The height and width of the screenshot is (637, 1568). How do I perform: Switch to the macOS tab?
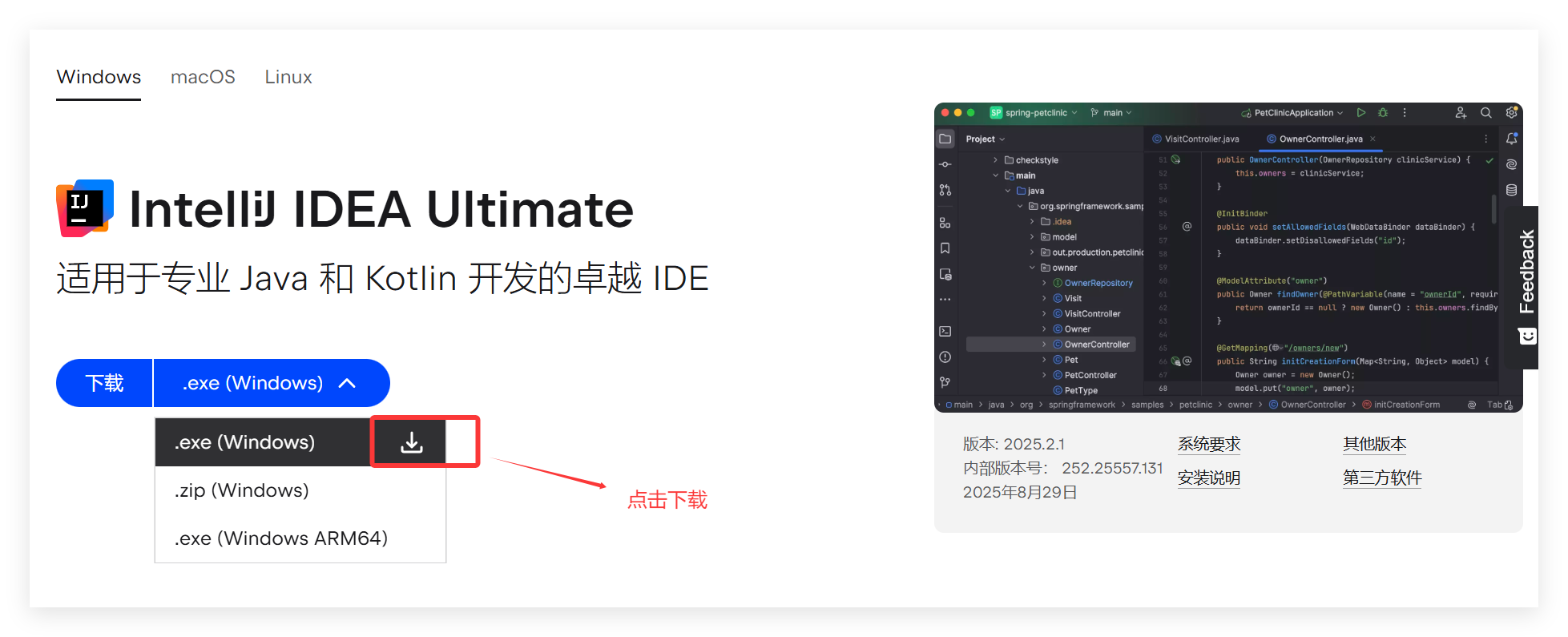coord(203,77)
